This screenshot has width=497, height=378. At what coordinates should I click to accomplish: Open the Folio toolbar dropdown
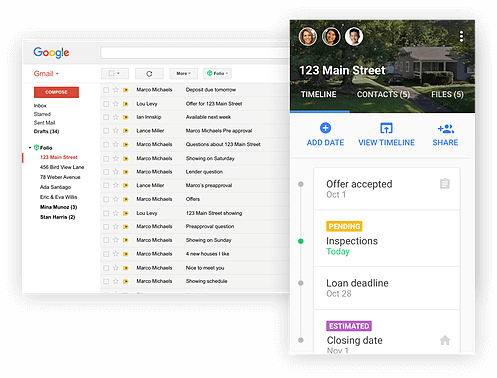pos(217,73)
